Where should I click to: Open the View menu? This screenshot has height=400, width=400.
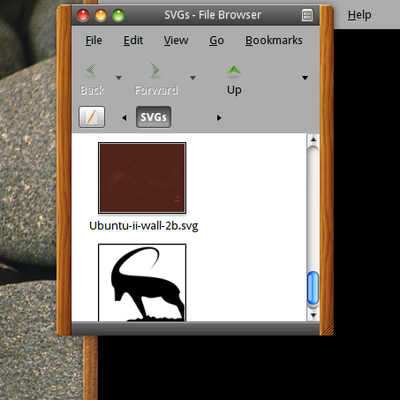pyautogui.click(x=176, y=40)
